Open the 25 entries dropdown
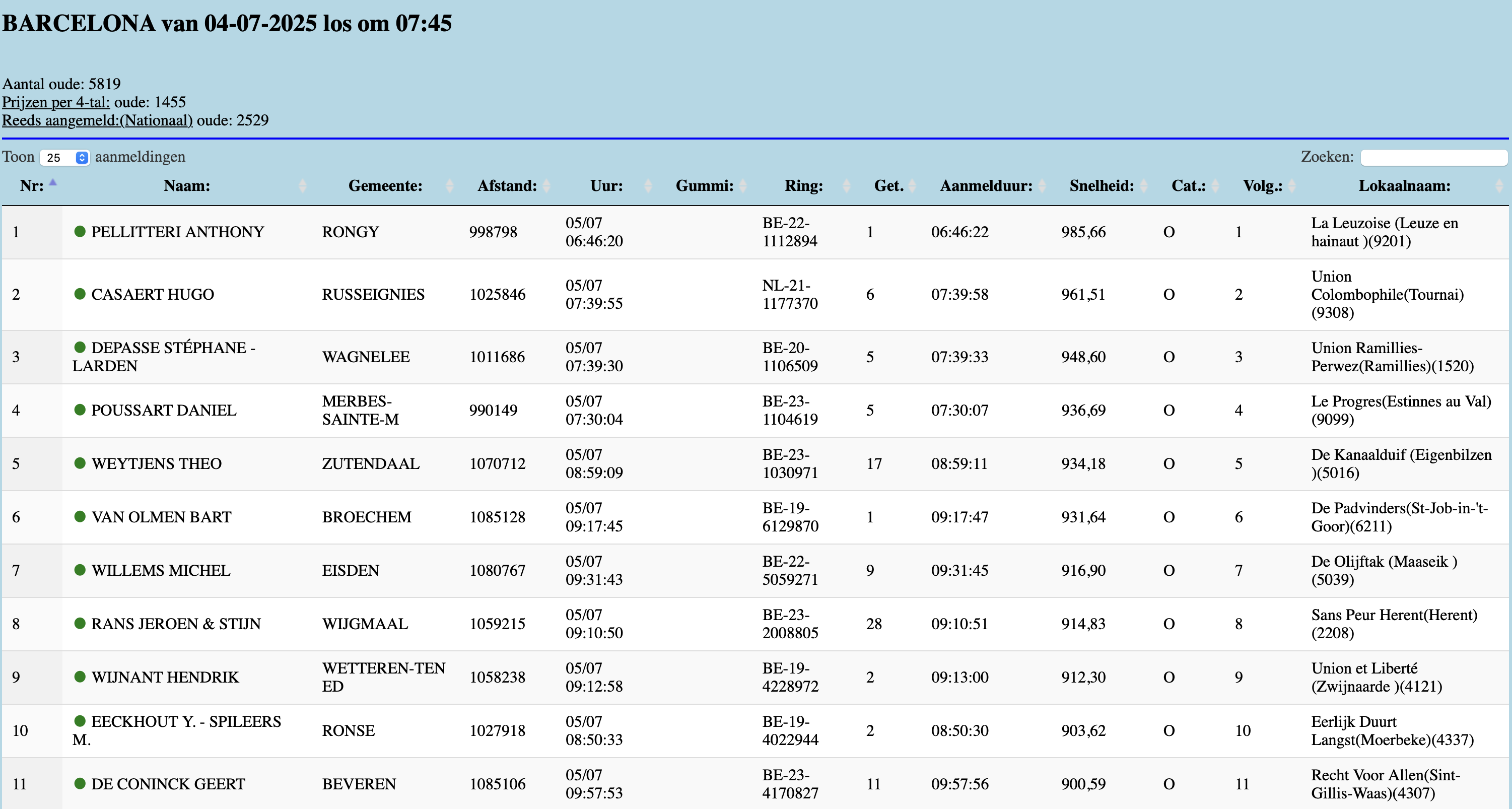The width and height of the screenshot is (1512, 809). click(64, 157)
